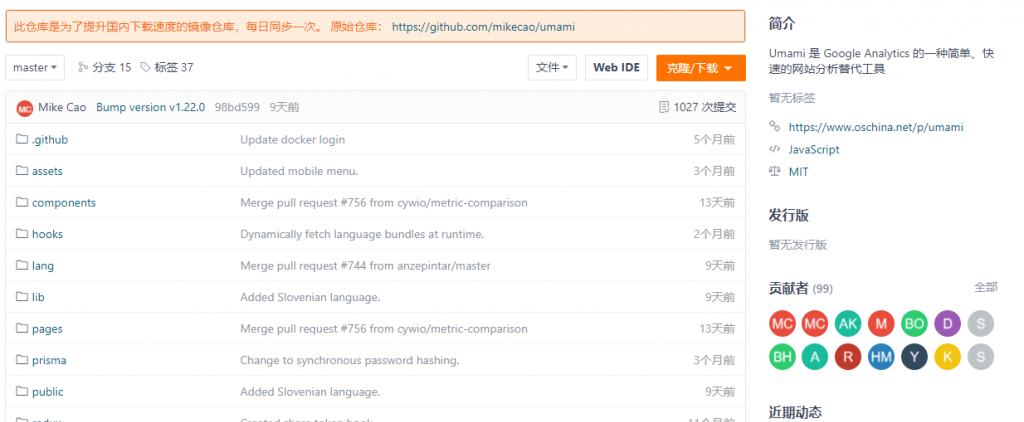Click the folder icon next to lang

click(x=22, y=265)
